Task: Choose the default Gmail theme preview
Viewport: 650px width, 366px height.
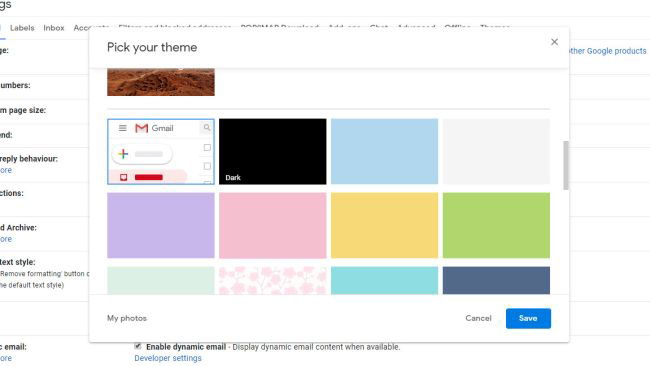Action: coord(161,151)
